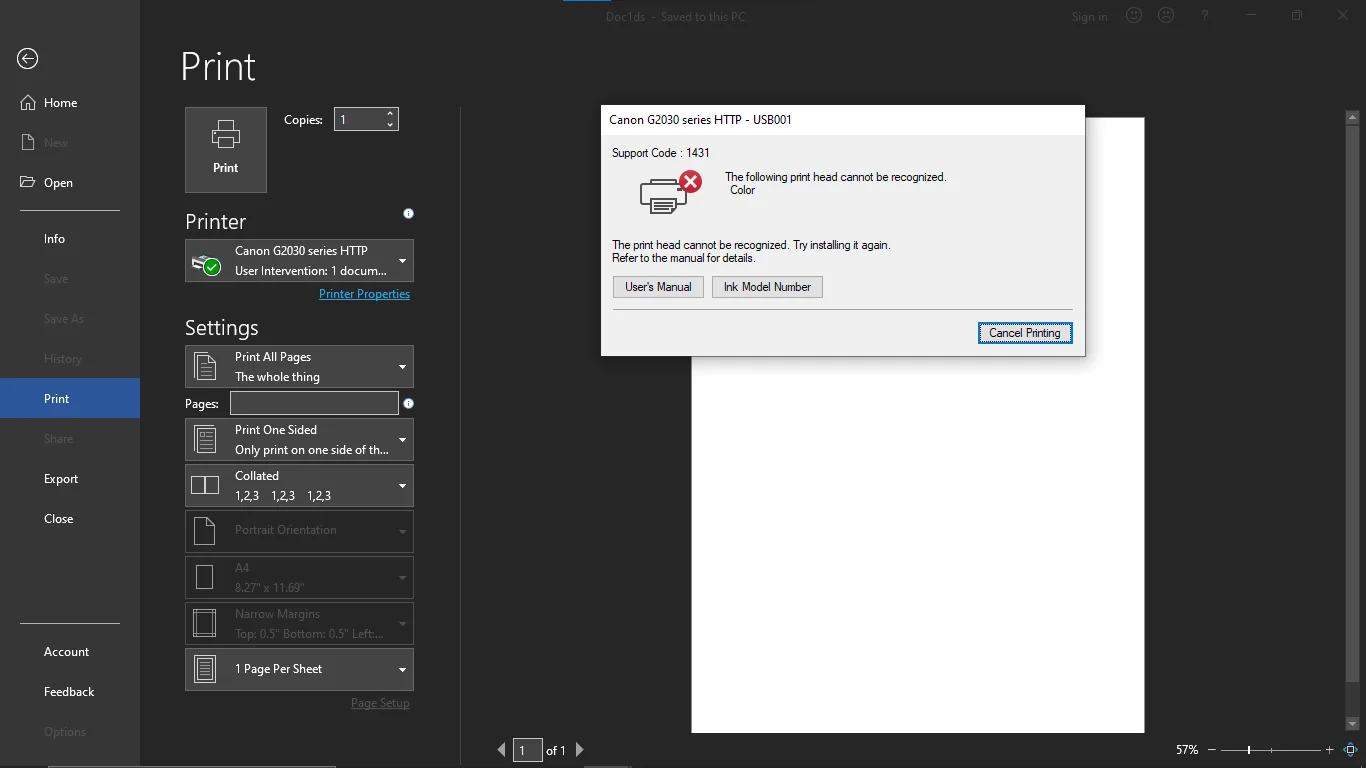Click the zoom in plus icon
1366x768 pixels.
[x=1329, y=750]
